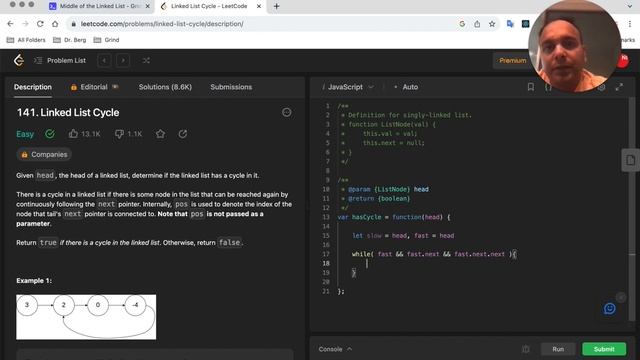The image size is (640, 360).
Task: Enter editor fullscreen mode
Action: coord(619,87)
